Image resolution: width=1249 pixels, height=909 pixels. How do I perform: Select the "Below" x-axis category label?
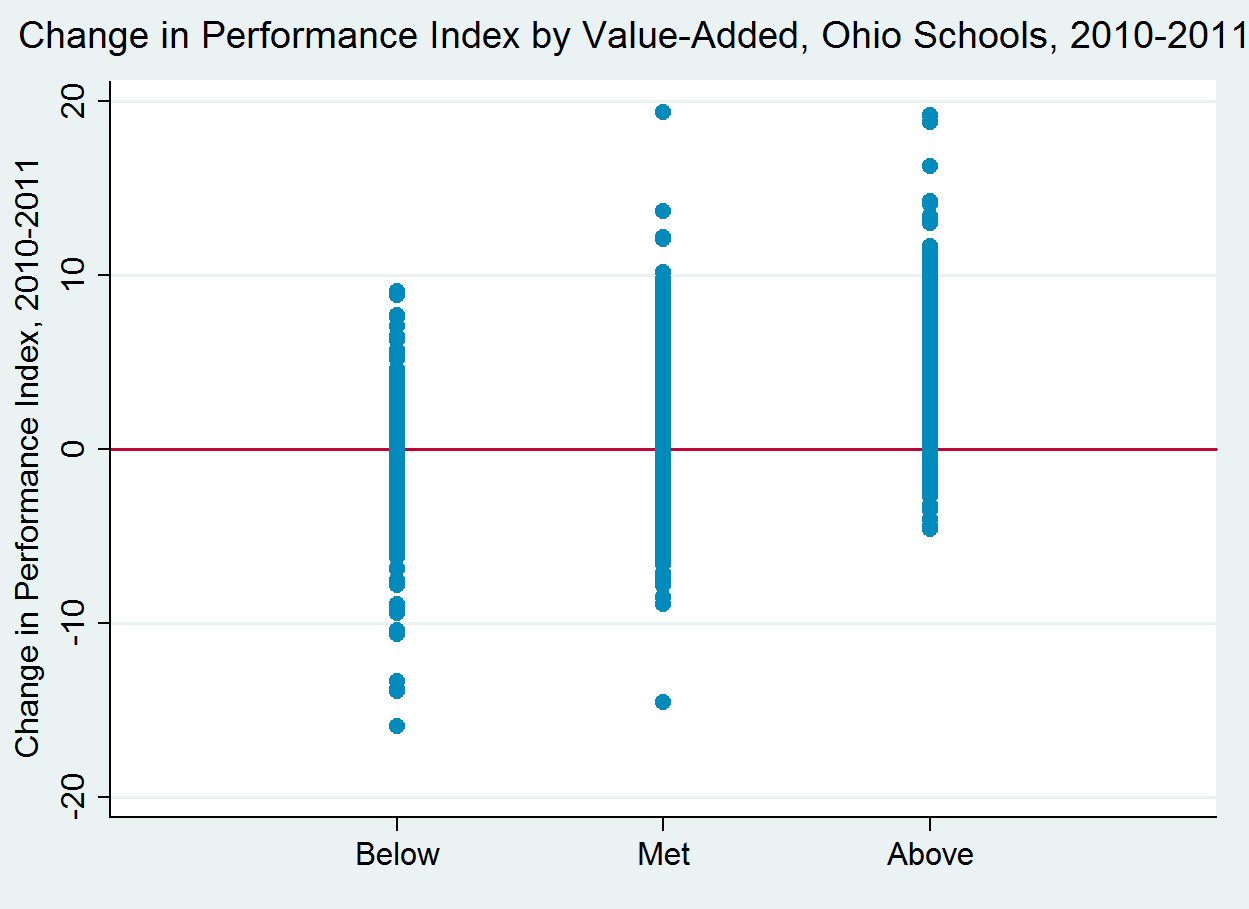pyautogui.click(x=397, y=855)
